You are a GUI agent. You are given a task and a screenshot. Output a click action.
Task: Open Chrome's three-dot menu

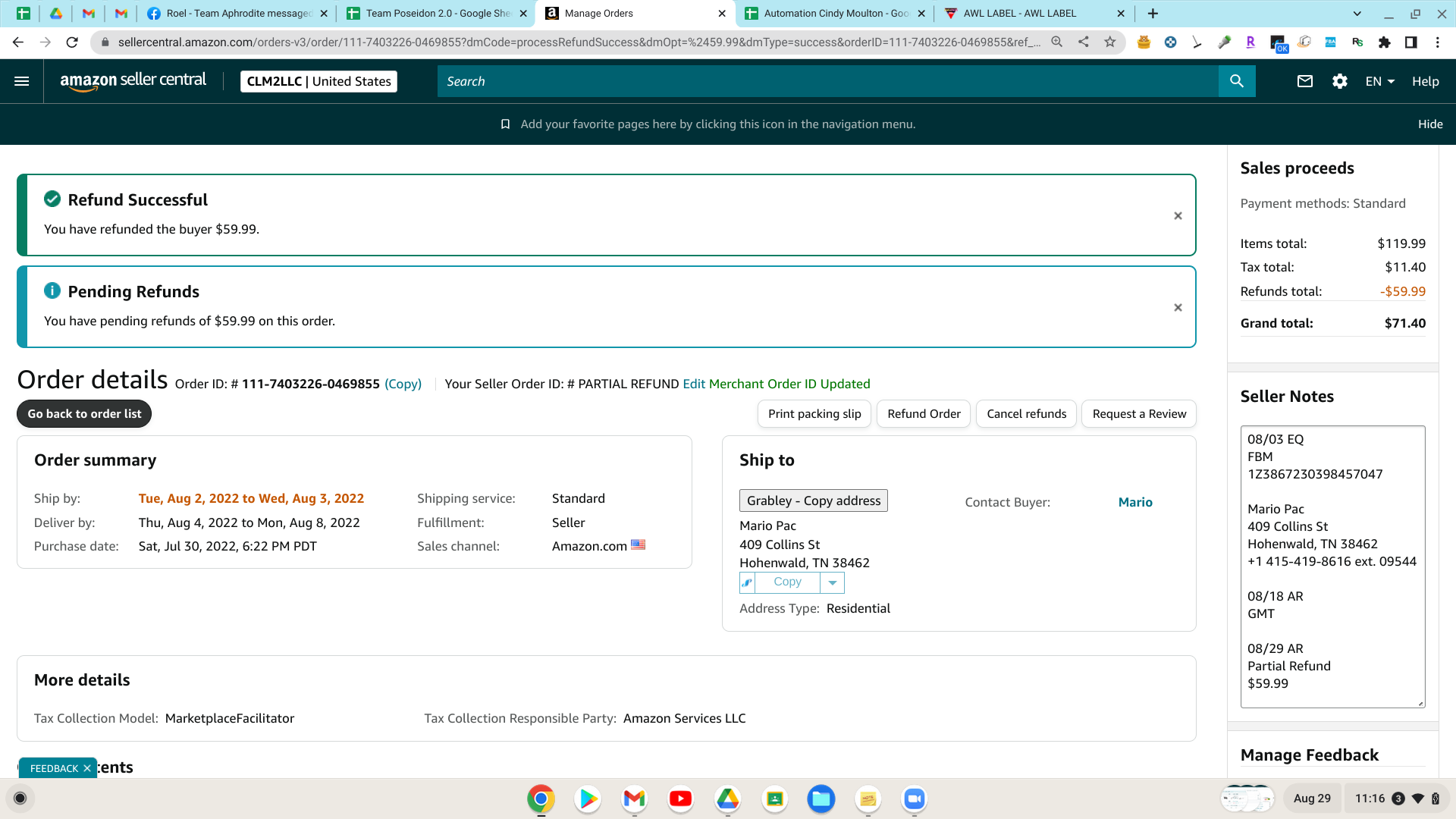[x=1438, y=42]
